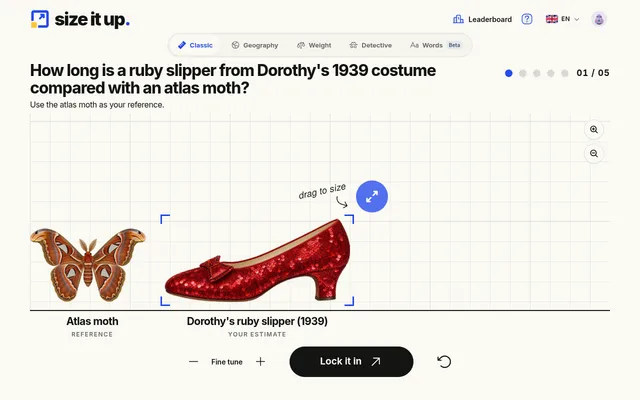This screenshot has width=640, height=400.
Task: Increase size with Fine tune plus
Action: (260, 362)
